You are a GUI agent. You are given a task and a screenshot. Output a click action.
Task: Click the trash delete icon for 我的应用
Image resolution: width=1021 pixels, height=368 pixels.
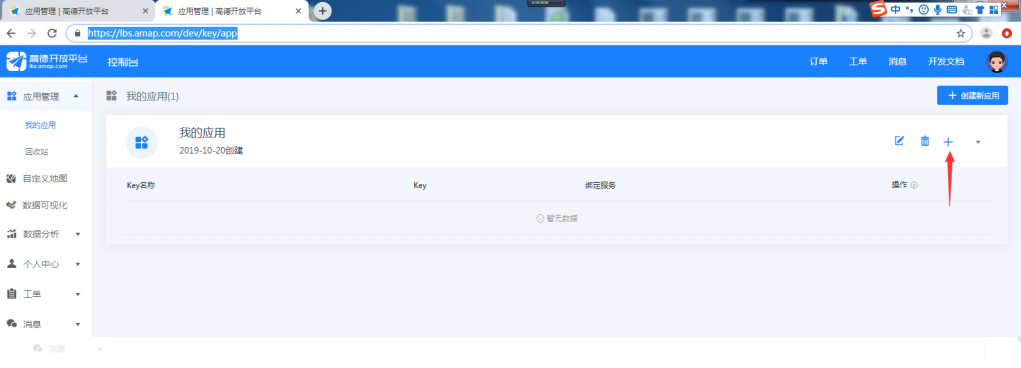pyautogui.click(x=925, y=141)
